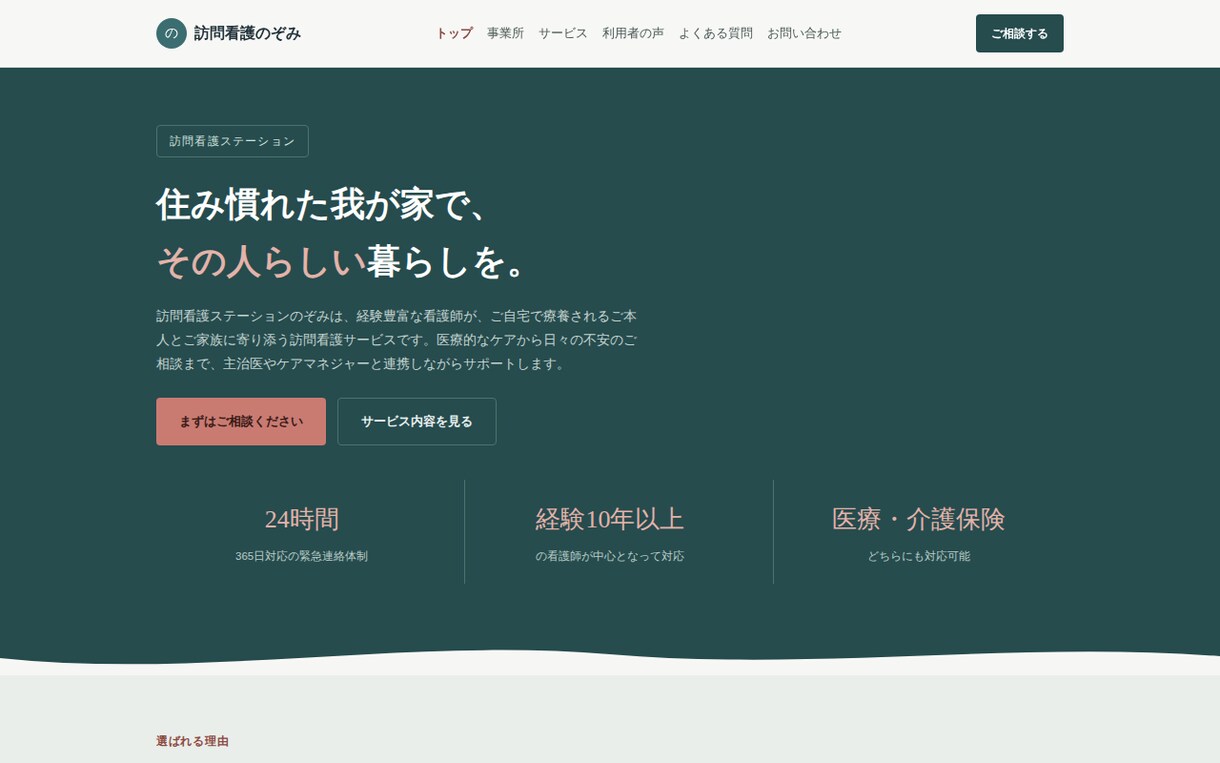
Task: Click the 訪問看護ステーション badge label
Action: 232,141
